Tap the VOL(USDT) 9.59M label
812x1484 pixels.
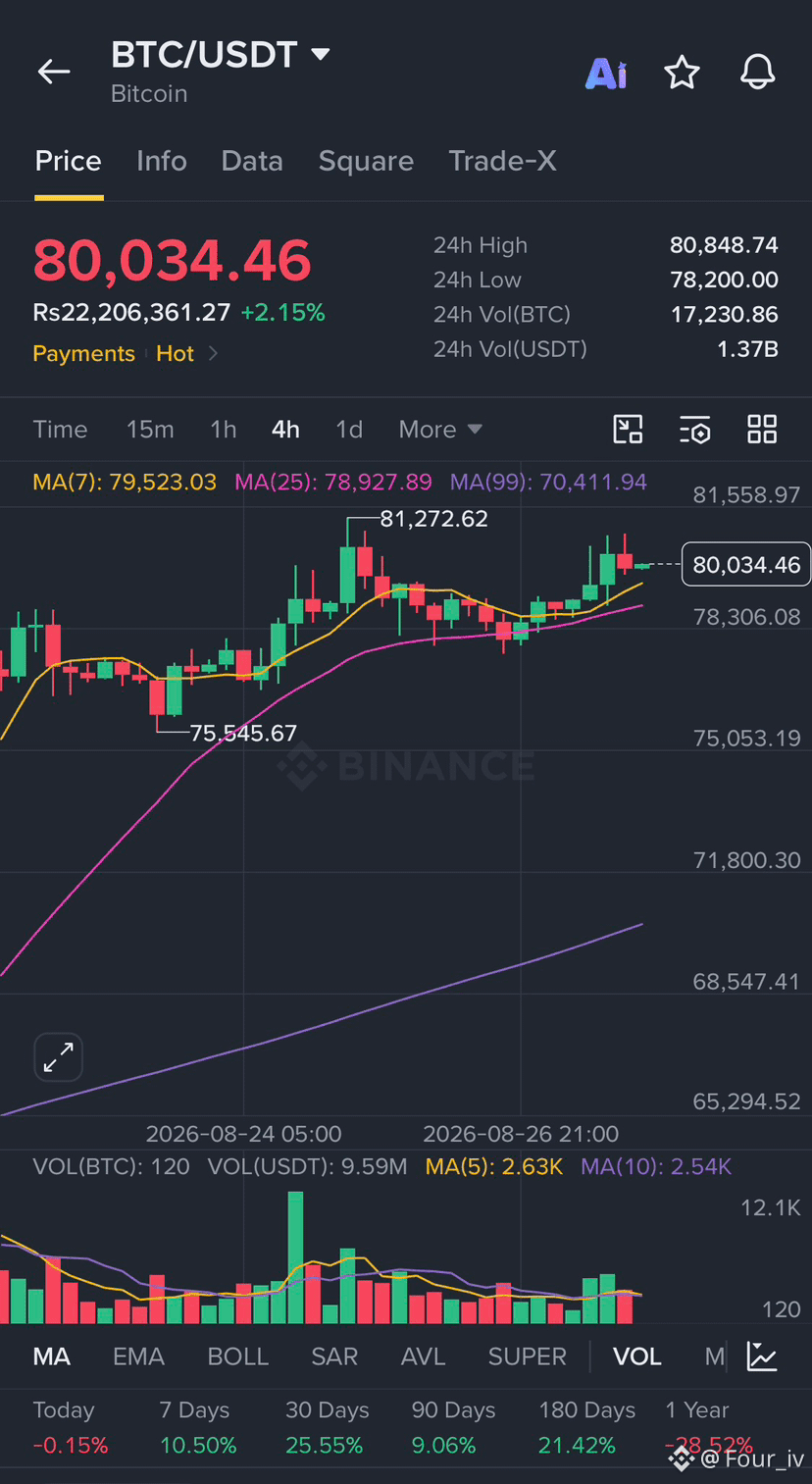click(307, 1166)
